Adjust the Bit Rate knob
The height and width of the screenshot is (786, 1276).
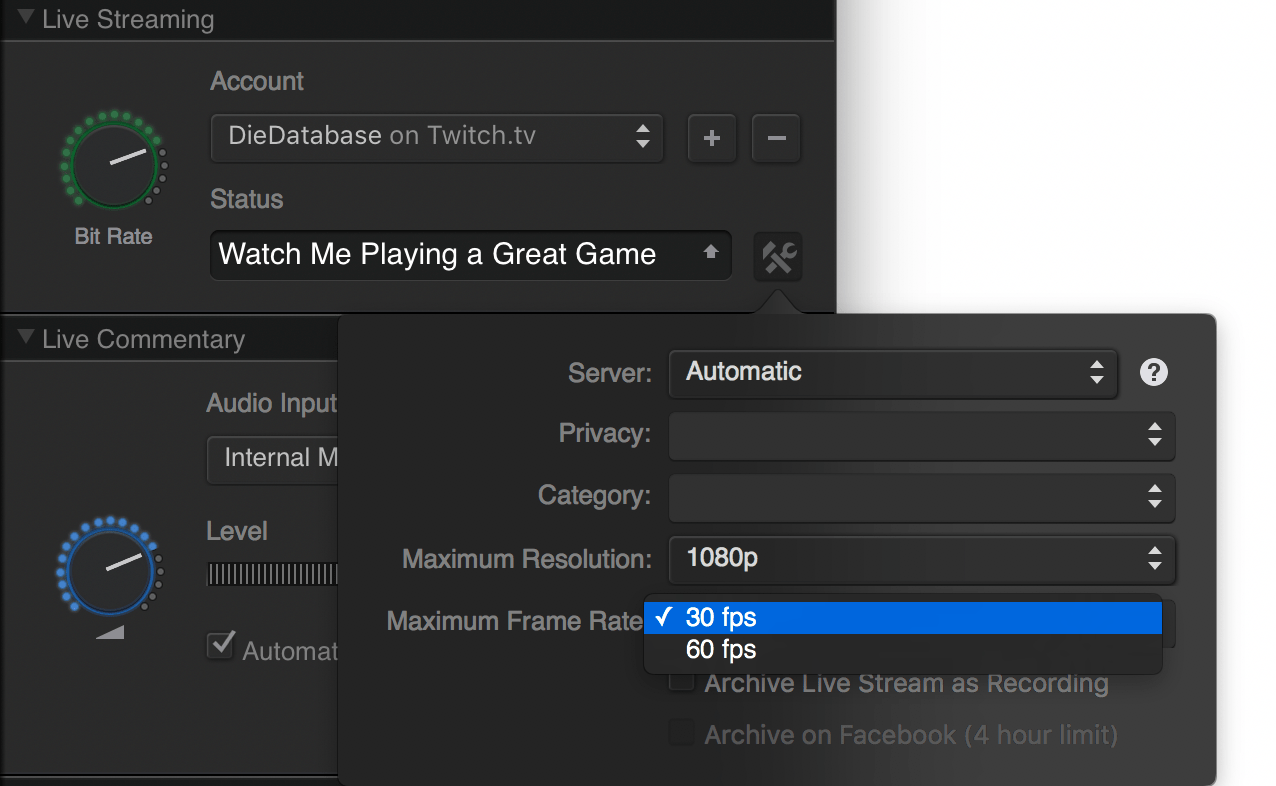pos(113,161)
